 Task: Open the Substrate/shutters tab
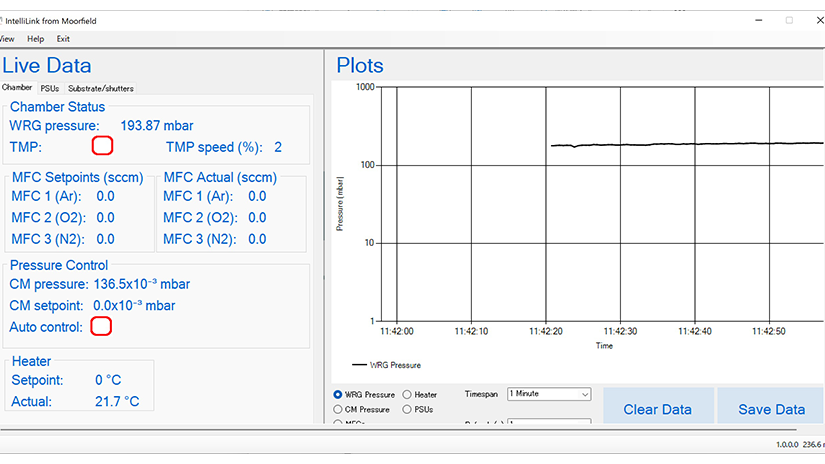100,88
